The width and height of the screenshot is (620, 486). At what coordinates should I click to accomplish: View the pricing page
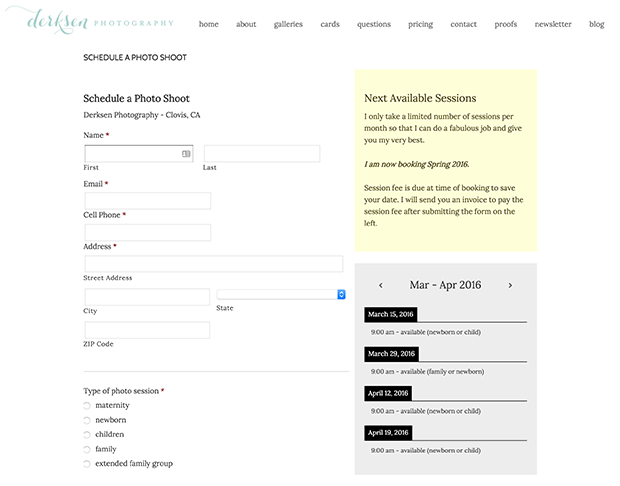tap(420, 24)
